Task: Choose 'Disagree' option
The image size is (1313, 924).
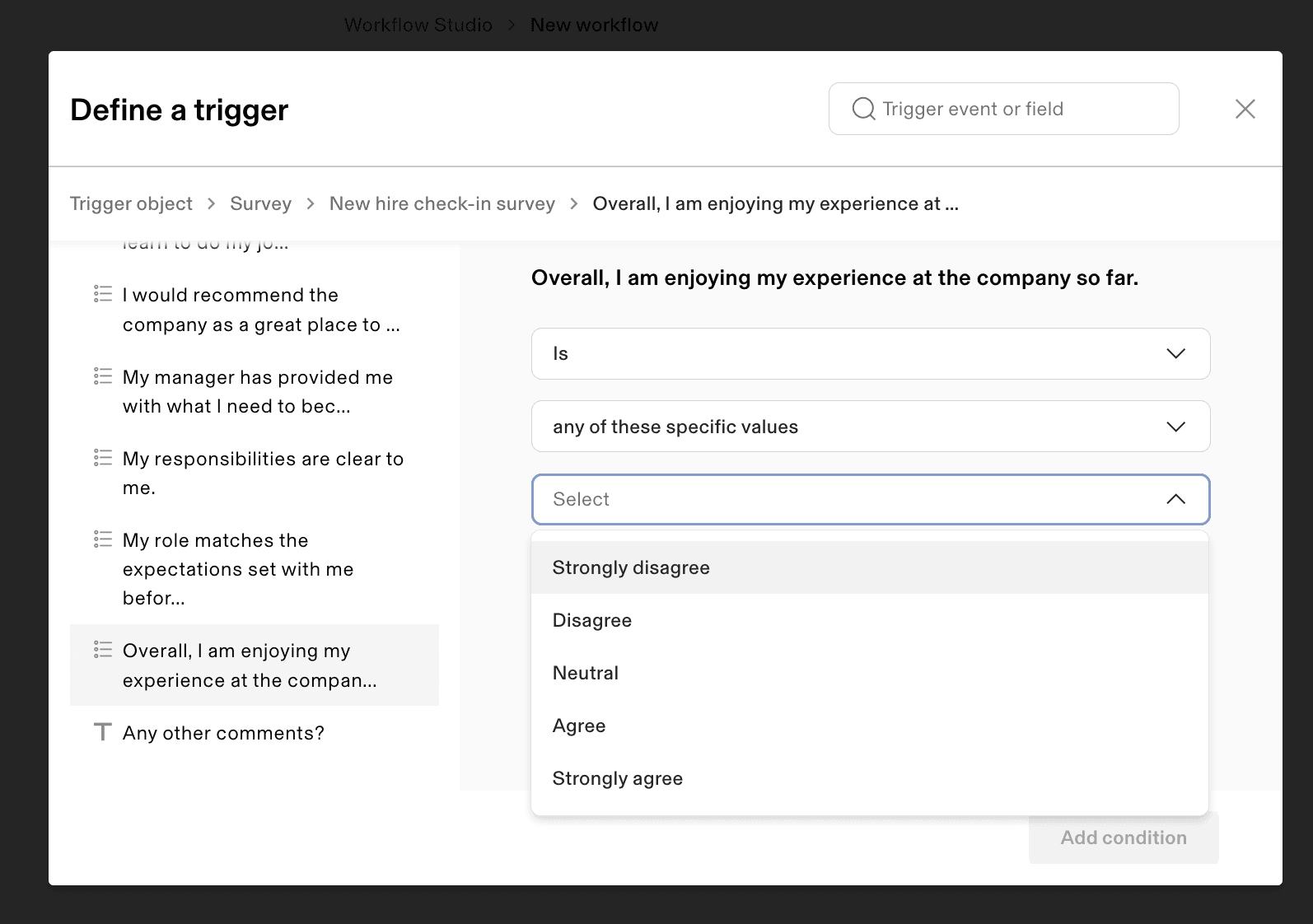Action: (870, 620)
